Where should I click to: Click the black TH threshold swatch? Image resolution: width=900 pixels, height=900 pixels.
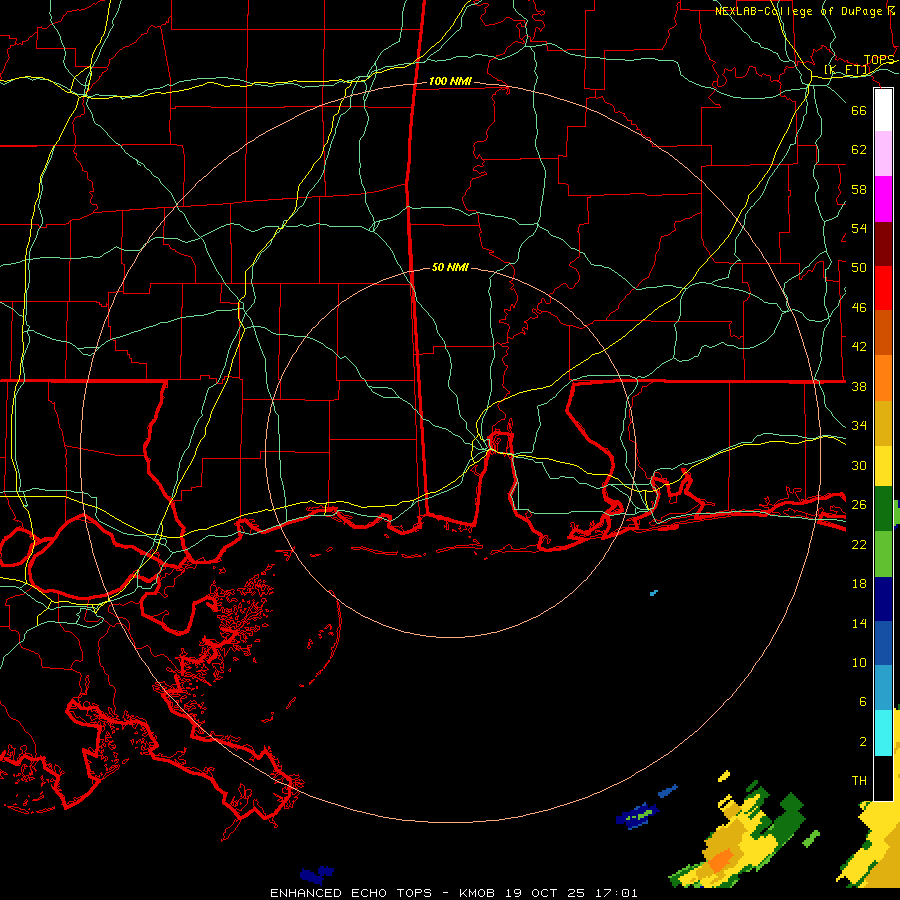pos(883,778)
